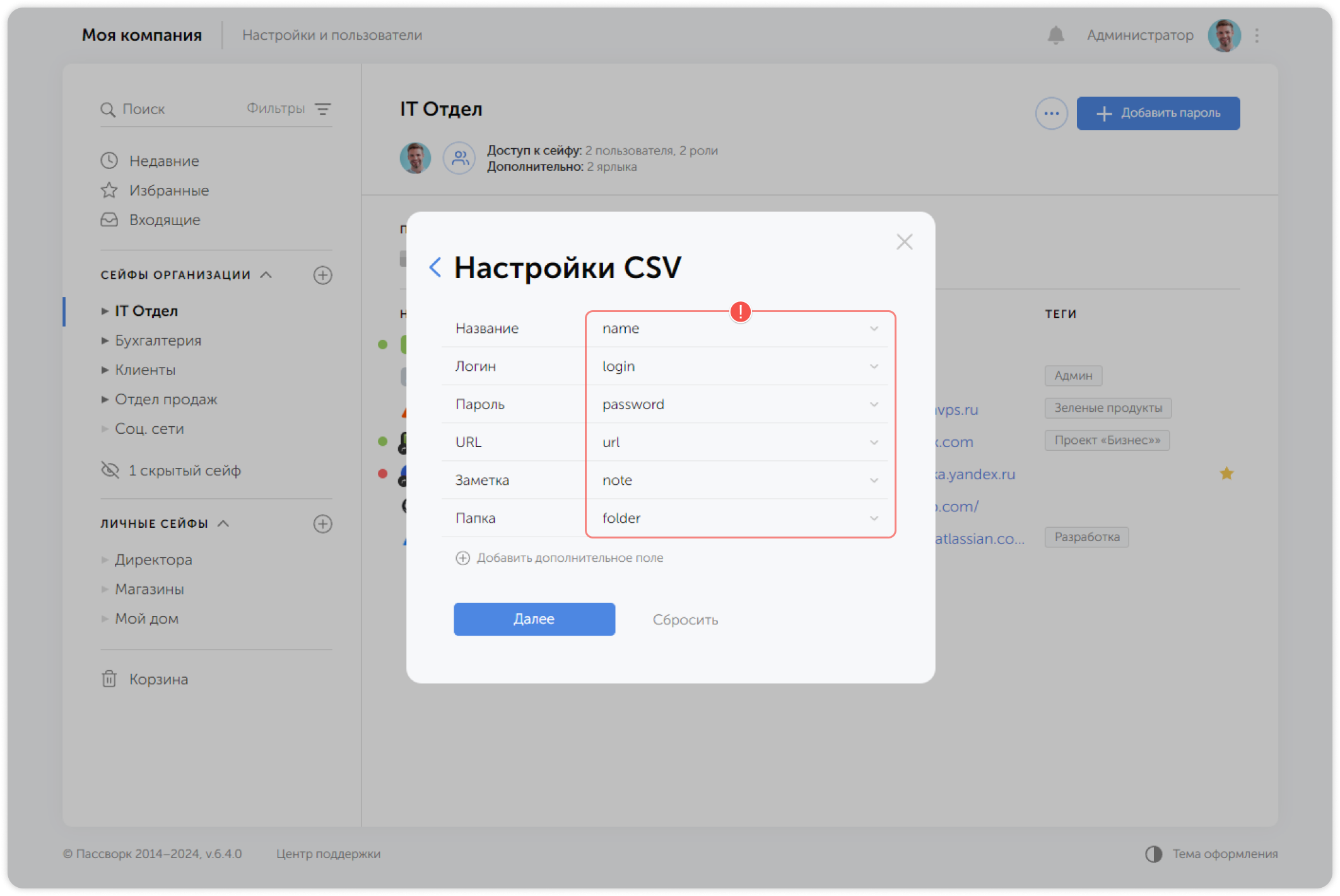
Task: Open the ellipsis actions menu near Добавить пароль
Action: point(1050,113)
